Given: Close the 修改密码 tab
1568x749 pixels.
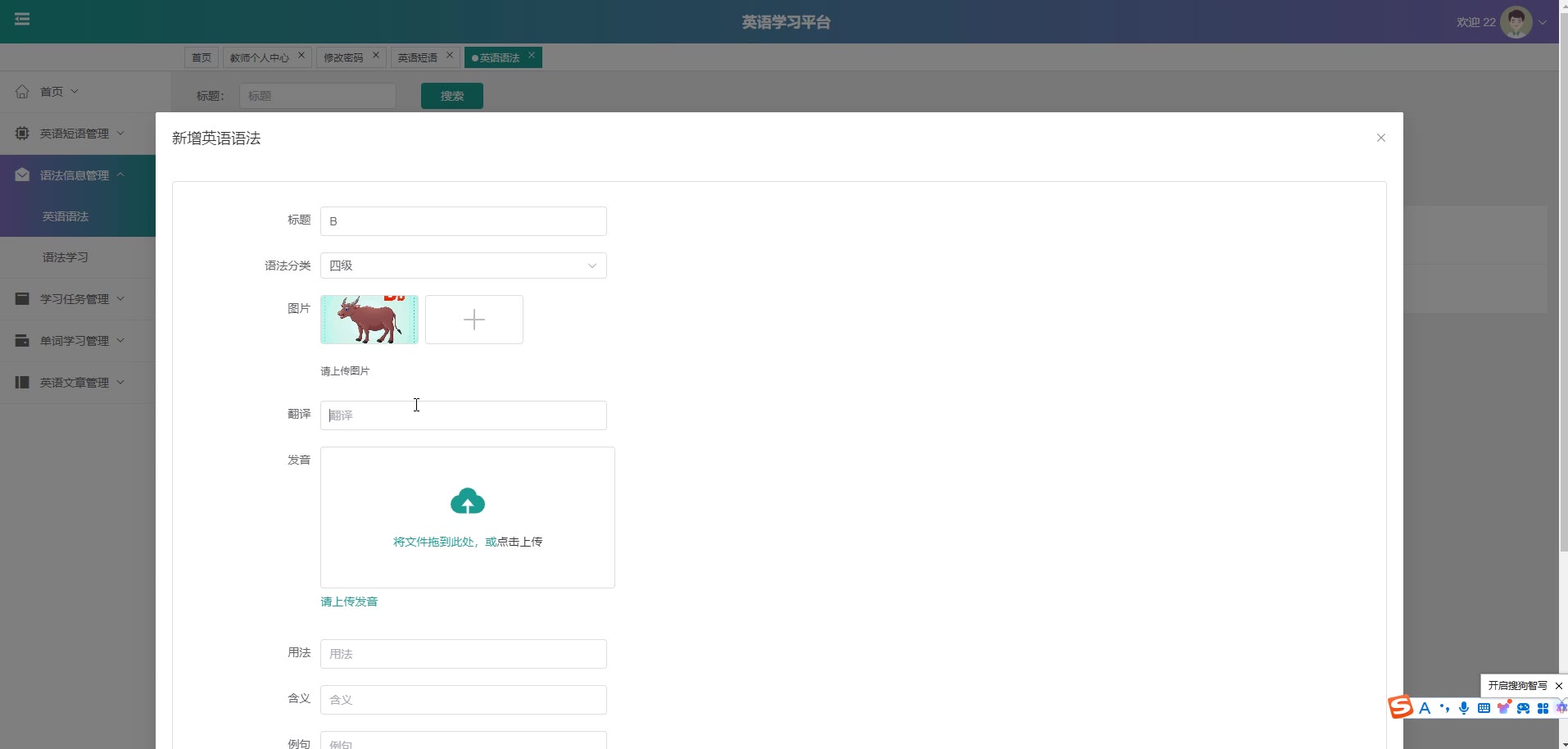Looking at the screenshot, I should 376,55.
